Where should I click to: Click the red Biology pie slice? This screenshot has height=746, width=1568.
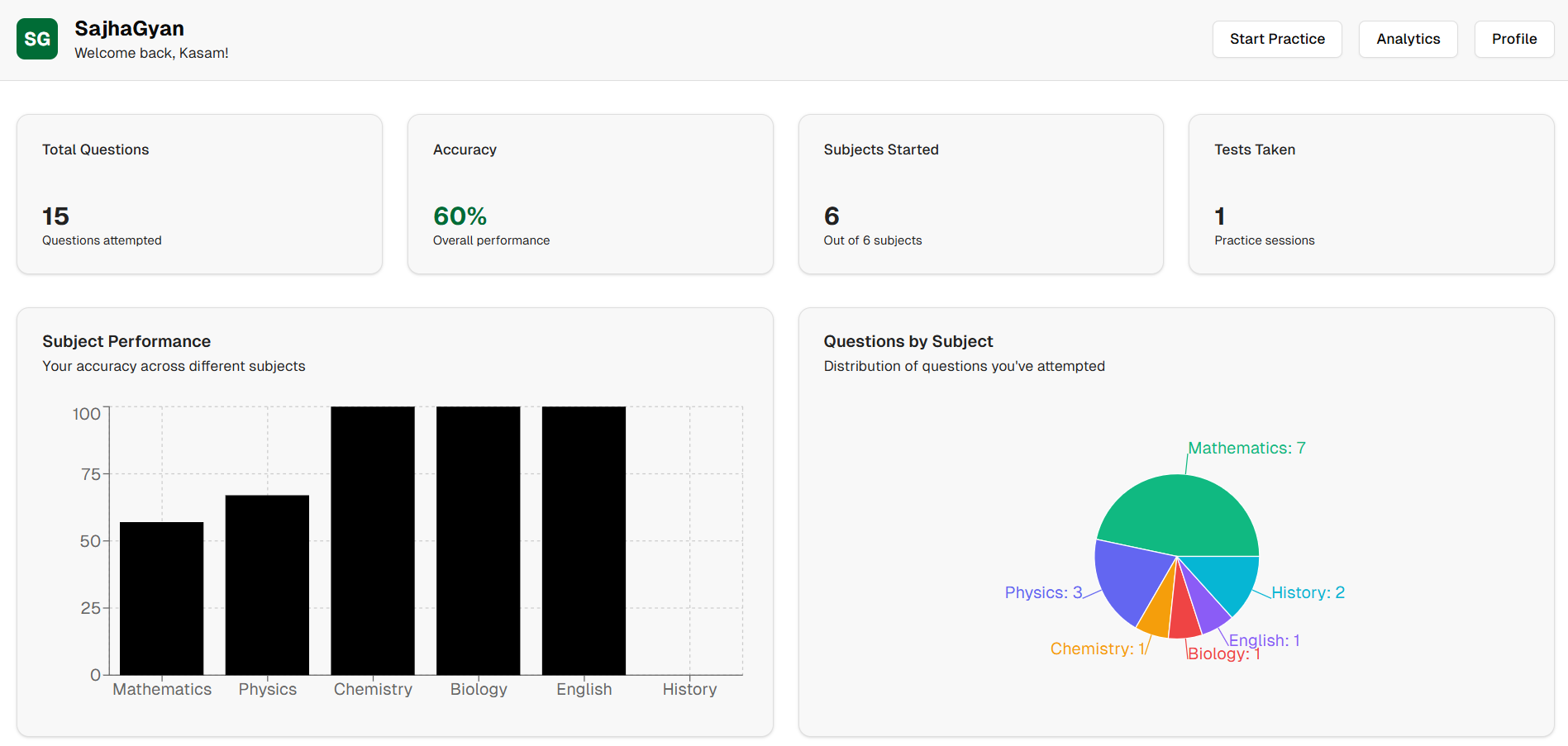1183,618
